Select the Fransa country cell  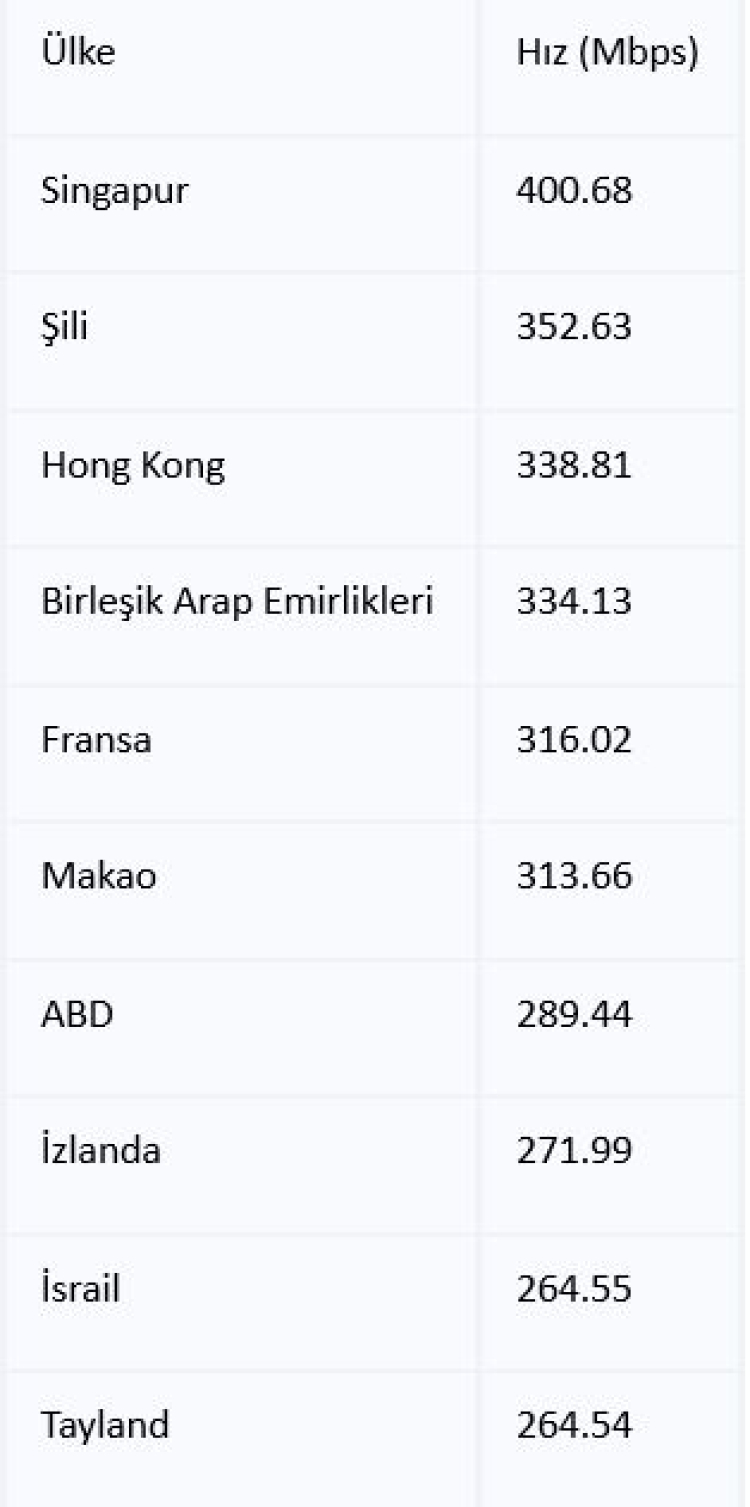tap(96, 740)
